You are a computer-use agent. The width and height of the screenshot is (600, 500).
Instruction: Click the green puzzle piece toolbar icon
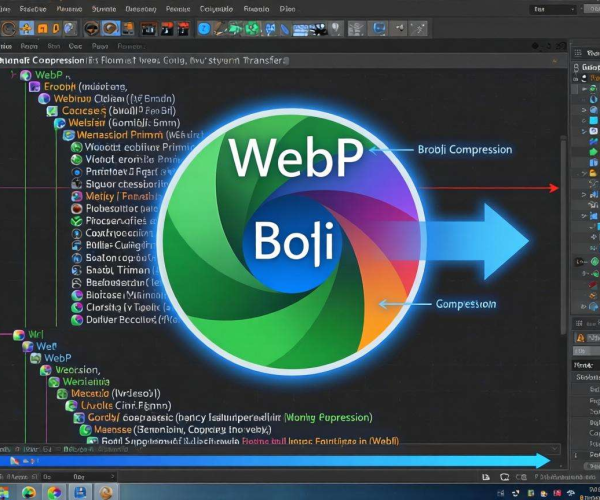pyautogui.click(x=252, y=29)
